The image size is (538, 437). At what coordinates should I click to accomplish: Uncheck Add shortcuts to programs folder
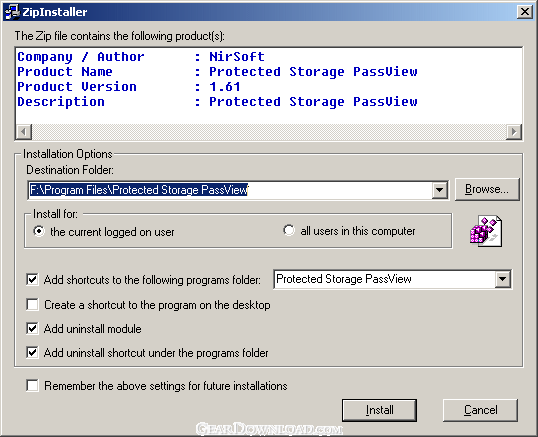click(32, 279)
